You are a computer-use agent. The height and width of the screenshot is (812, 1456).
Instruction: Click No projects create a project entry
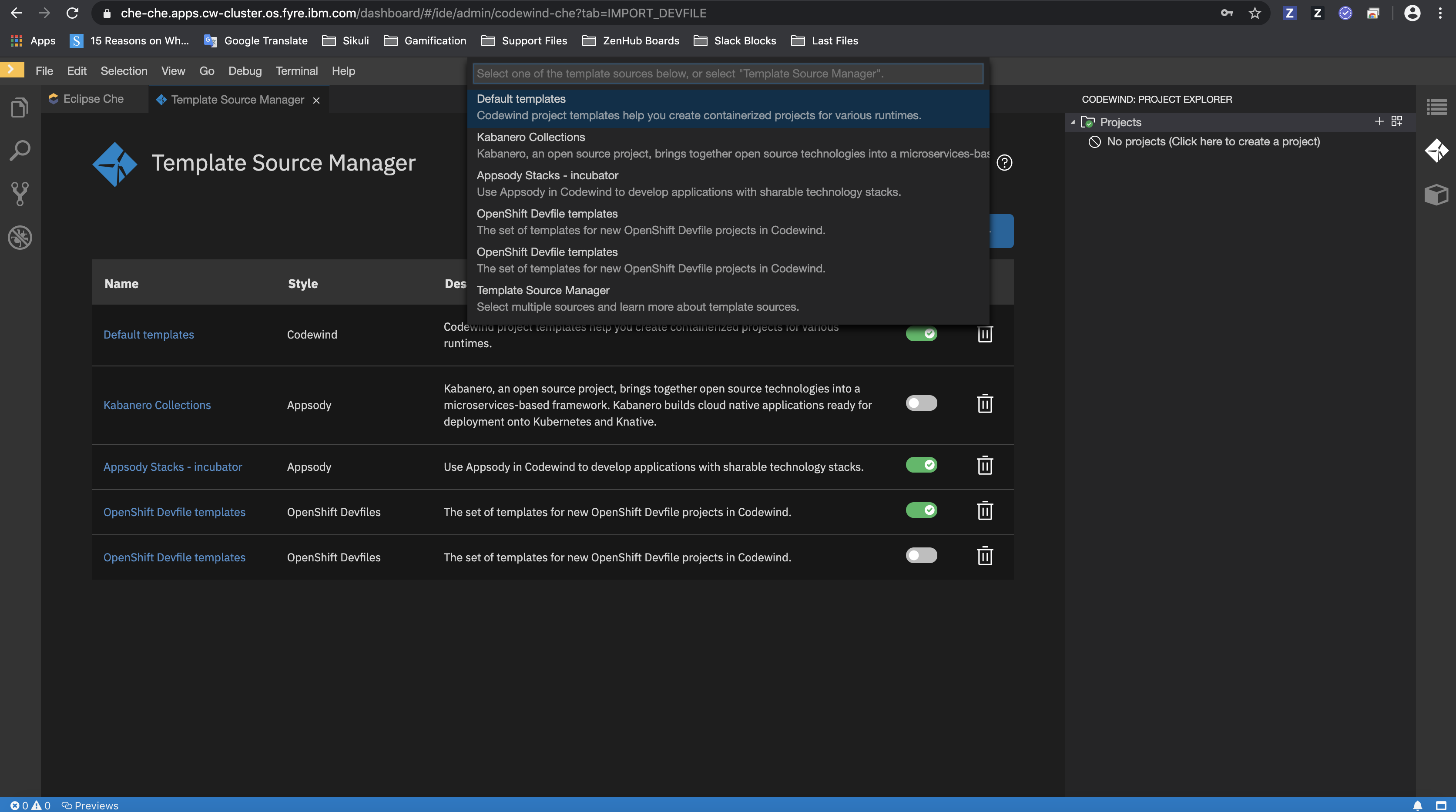1213,141
